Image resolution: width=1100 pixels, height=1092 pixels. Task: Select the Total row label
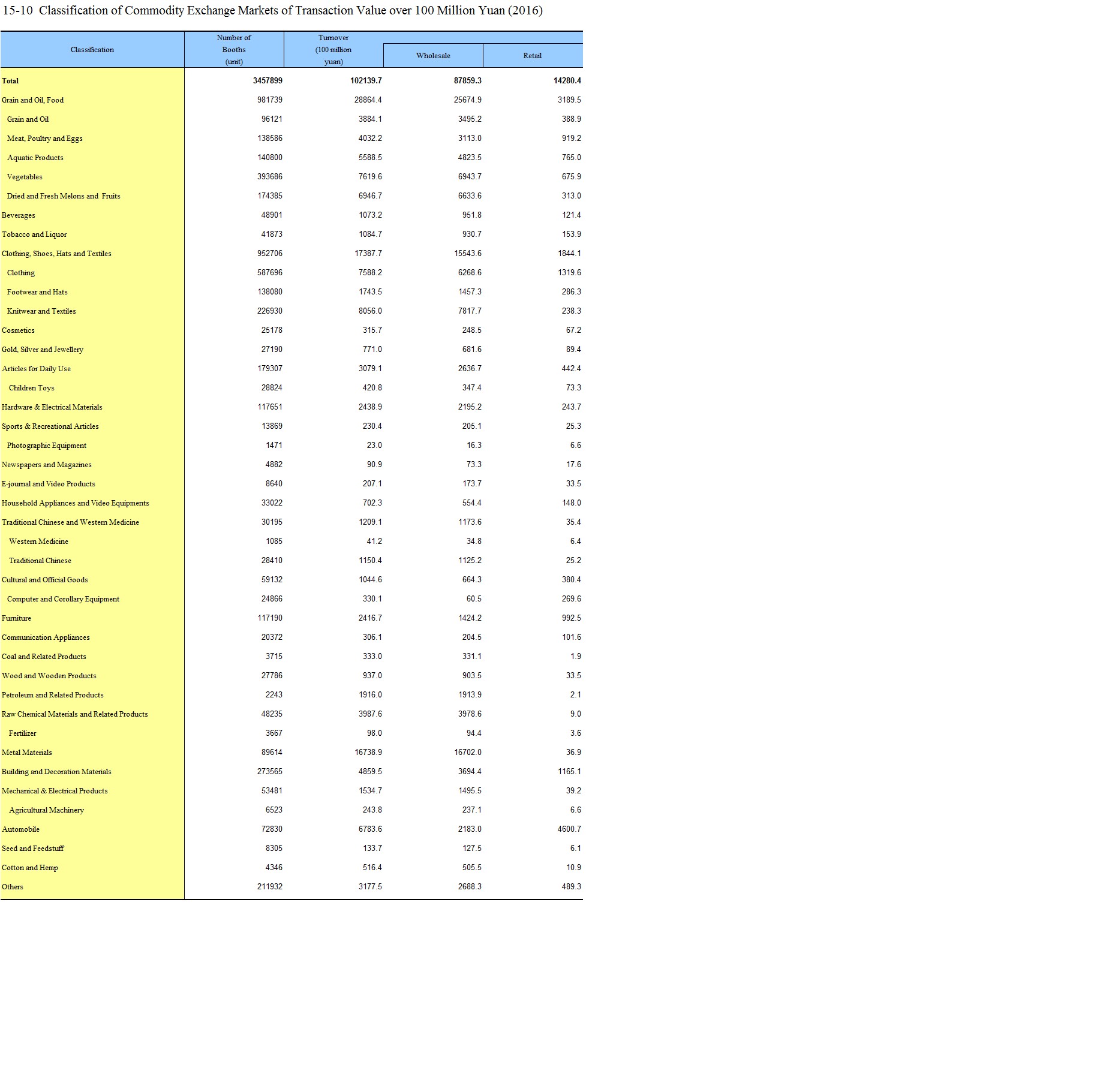(x=10, y=81)
